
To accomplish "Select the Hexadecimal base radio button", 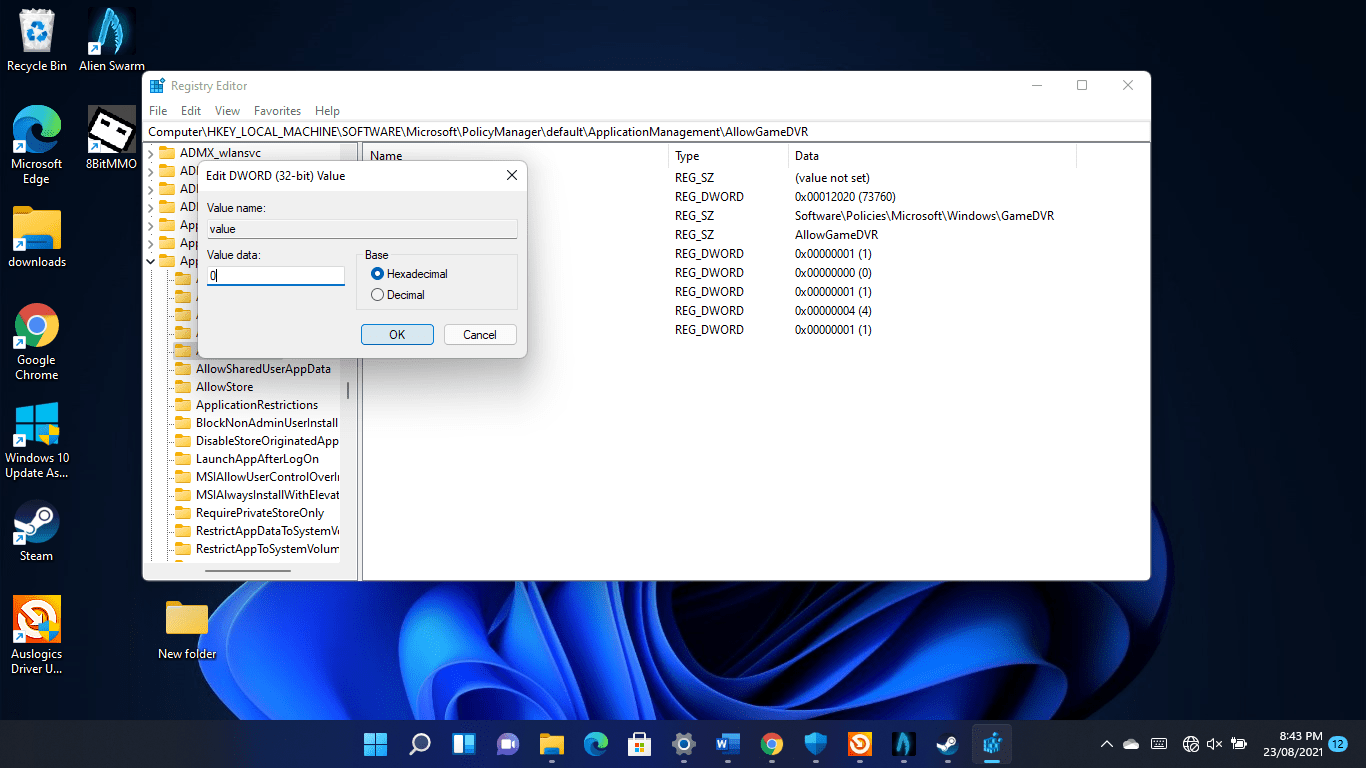I will [377, 274].
